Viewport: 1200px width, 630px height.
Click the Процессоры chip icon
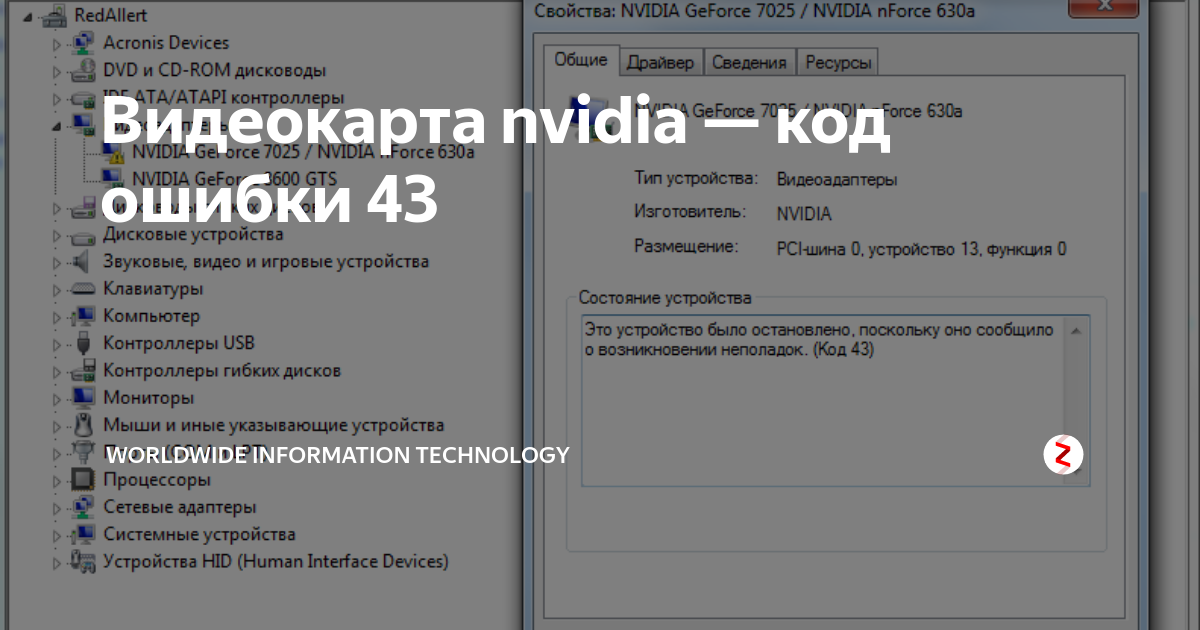point(84,480)
